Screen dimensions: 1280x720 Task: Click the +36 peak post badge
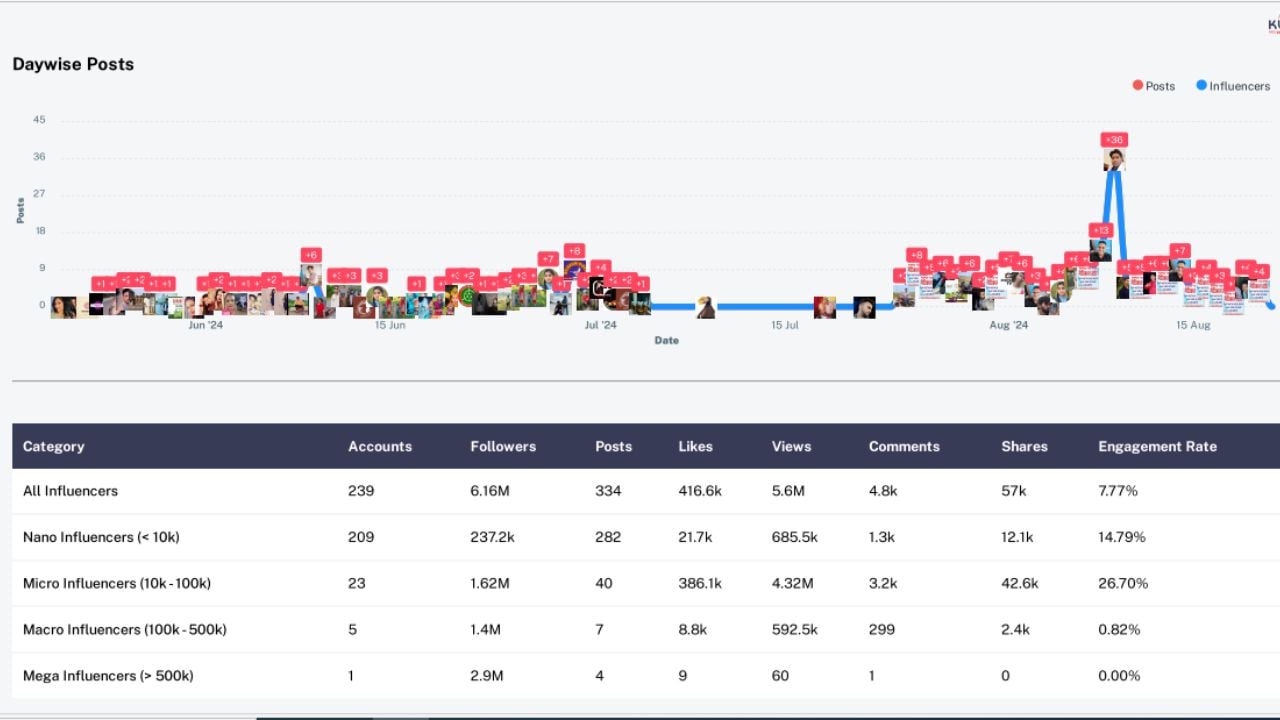pyautogui.click(x=1113, y=140)
